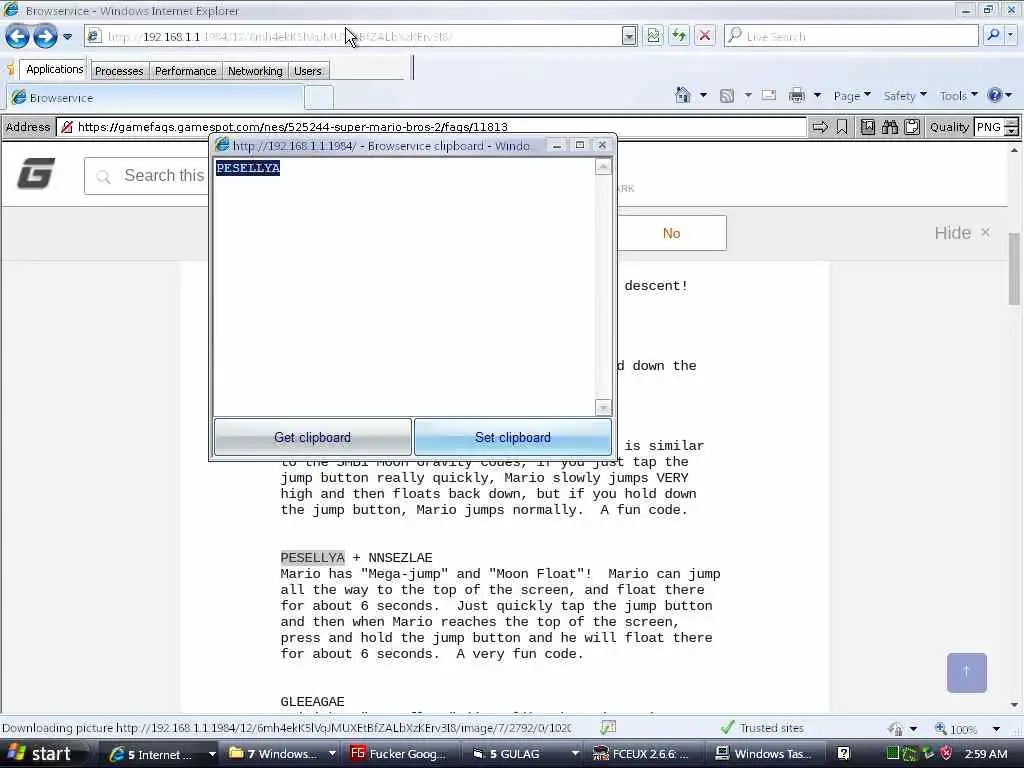Click the No button in banner
Viewport: 1024px width, 768px height.
pos(671,233)
